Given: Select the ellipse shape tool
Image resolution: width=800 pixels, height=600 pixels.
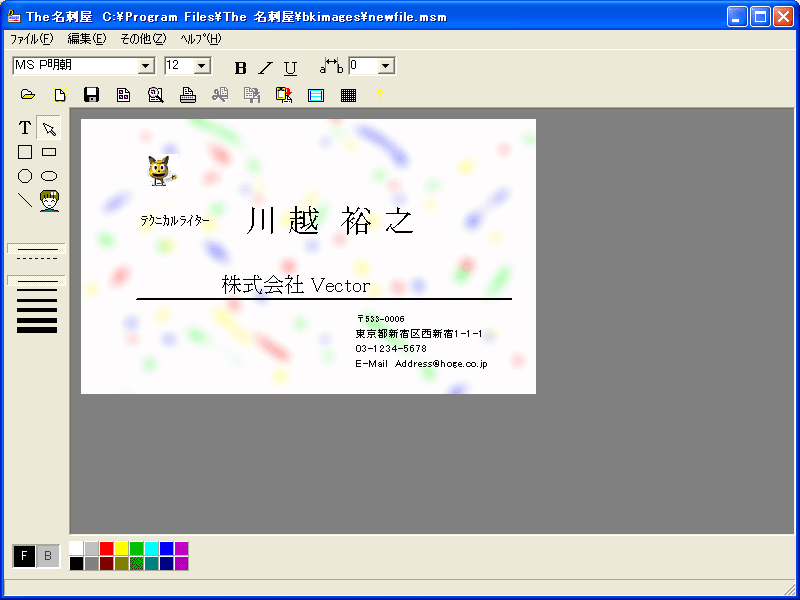Looking at the screenshot, I should (x=49, y=176).
